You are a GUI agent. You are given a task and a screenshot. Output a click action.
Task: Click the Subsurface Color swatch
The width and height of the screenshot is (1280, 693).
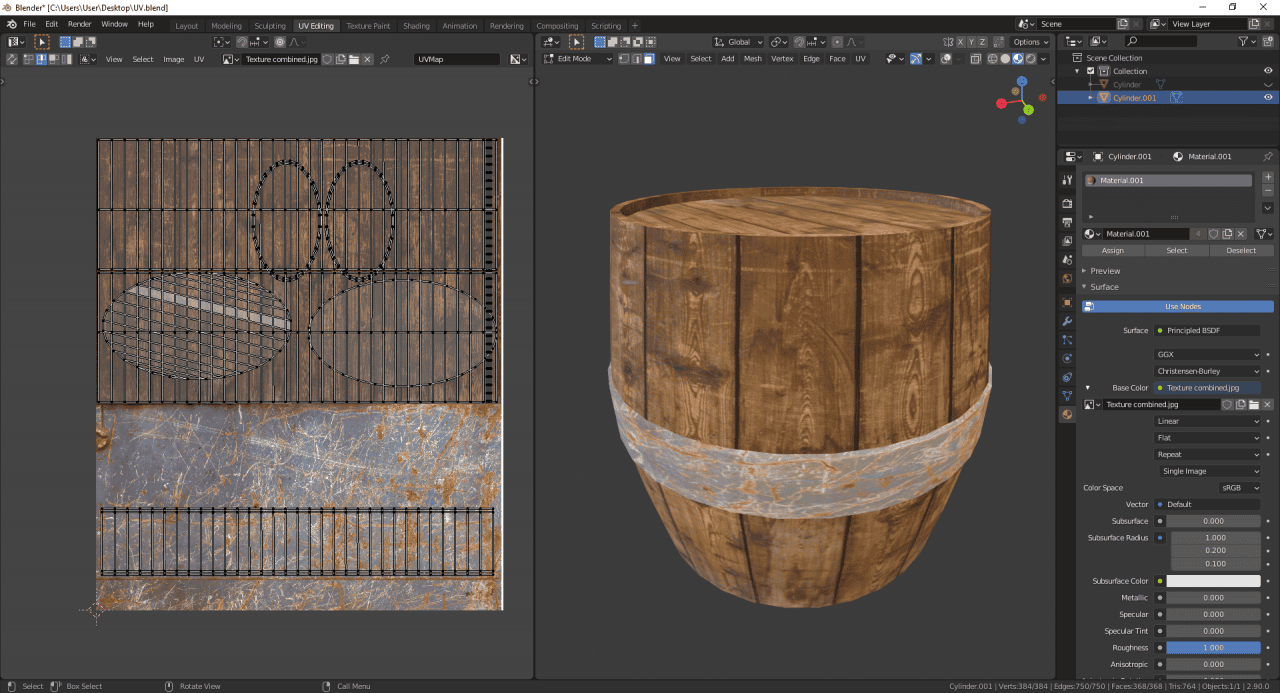tap(1213, 580)
